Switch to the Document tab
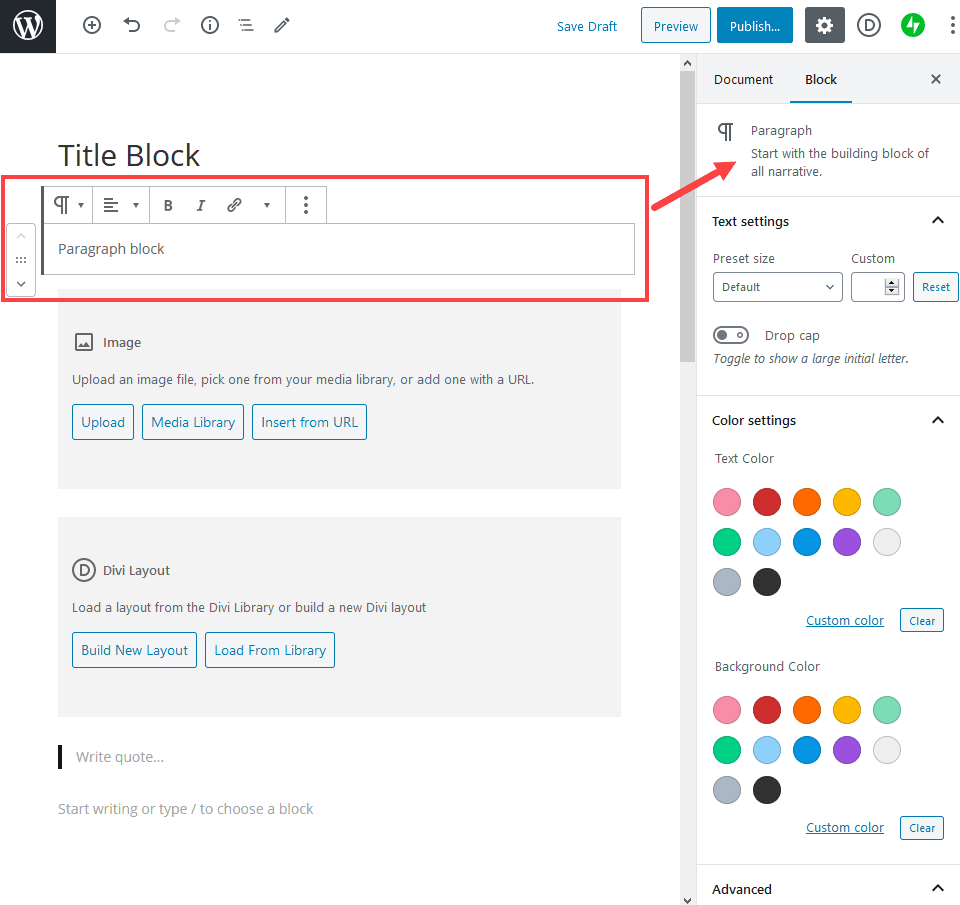Image resolution: width=960 pixels, height=905 pixels. coord(743,79)
